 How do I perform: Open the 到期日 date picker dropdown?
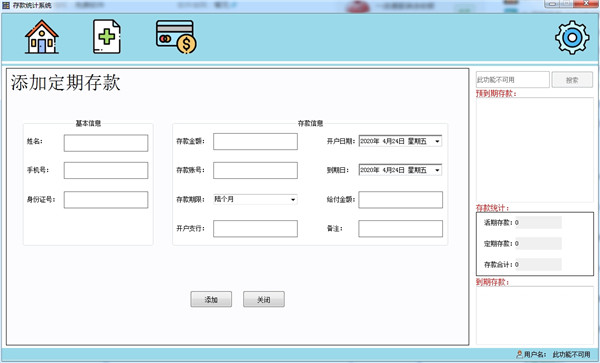point(437,170)
